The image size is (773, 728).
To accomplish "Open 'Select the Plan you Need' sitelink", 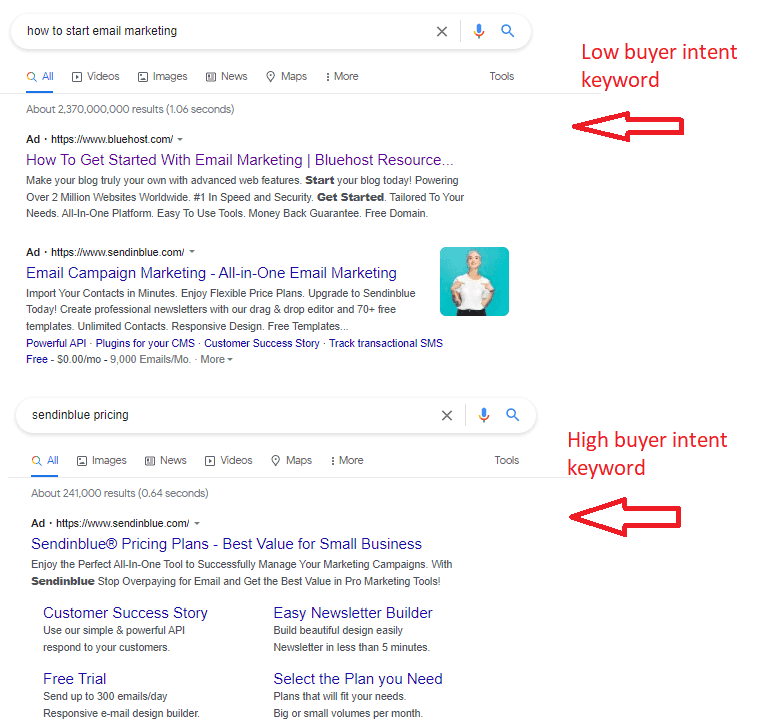I will [358, 679].
